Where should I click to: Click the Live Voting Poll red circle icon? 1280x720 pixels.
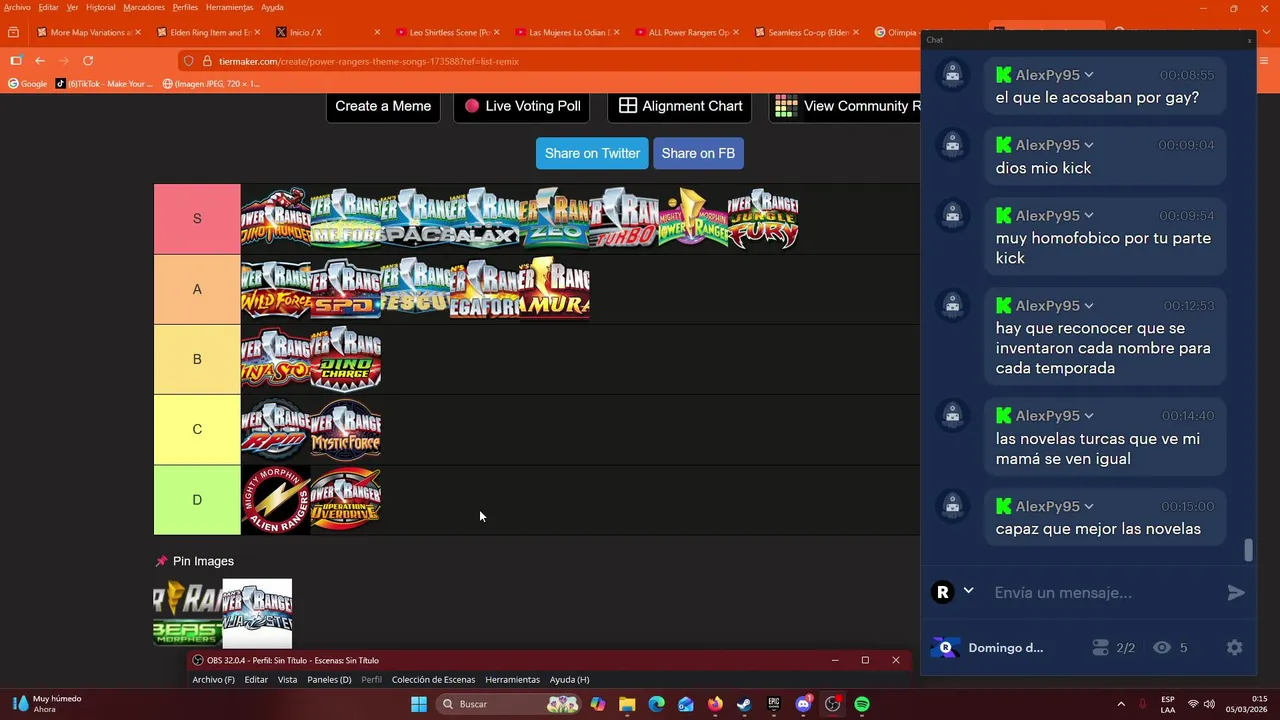point(472,106)
